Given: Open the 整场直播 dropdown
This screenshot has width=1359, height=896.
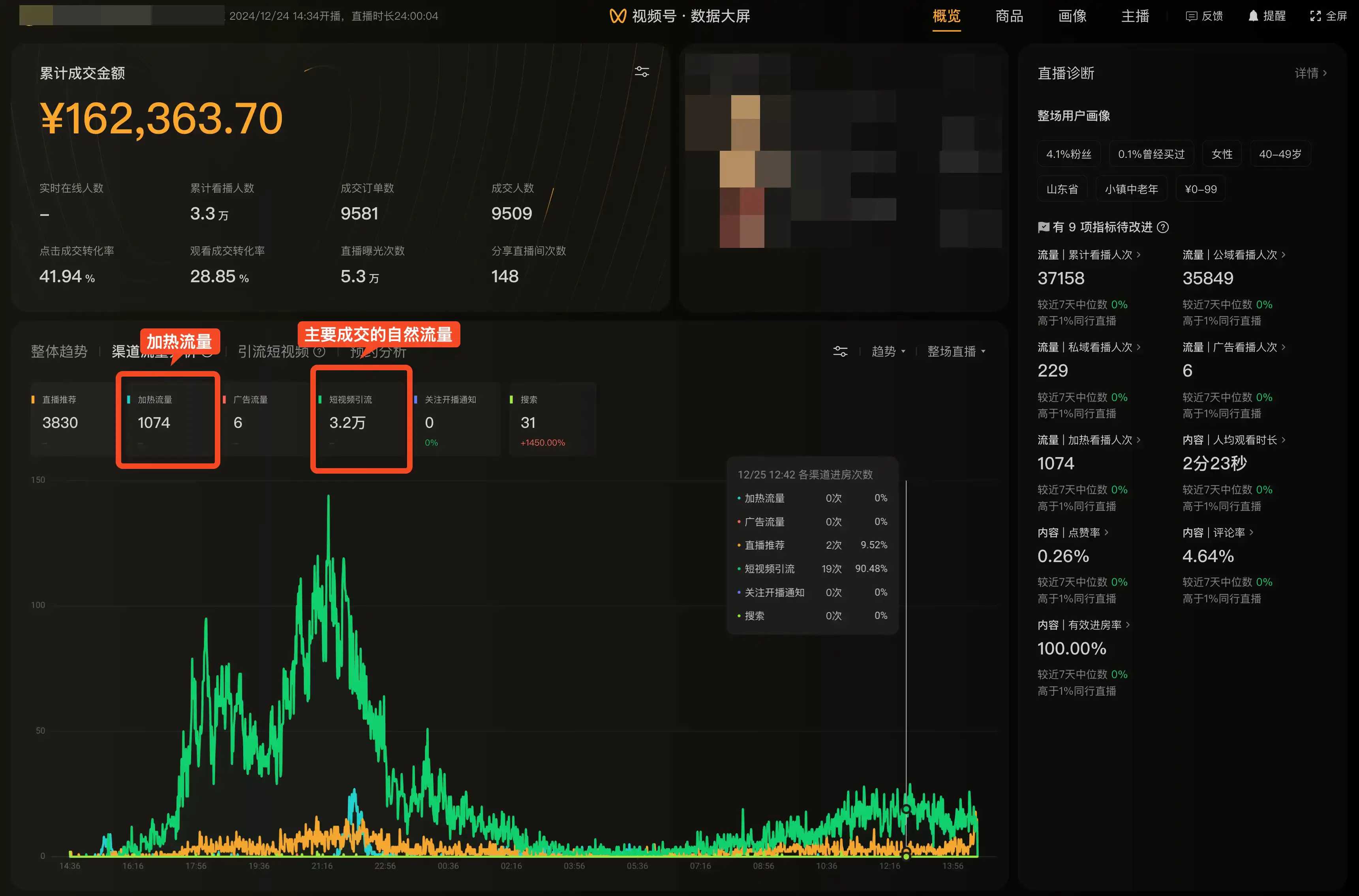Looking at the screenshot, I should tap(956, 351).
